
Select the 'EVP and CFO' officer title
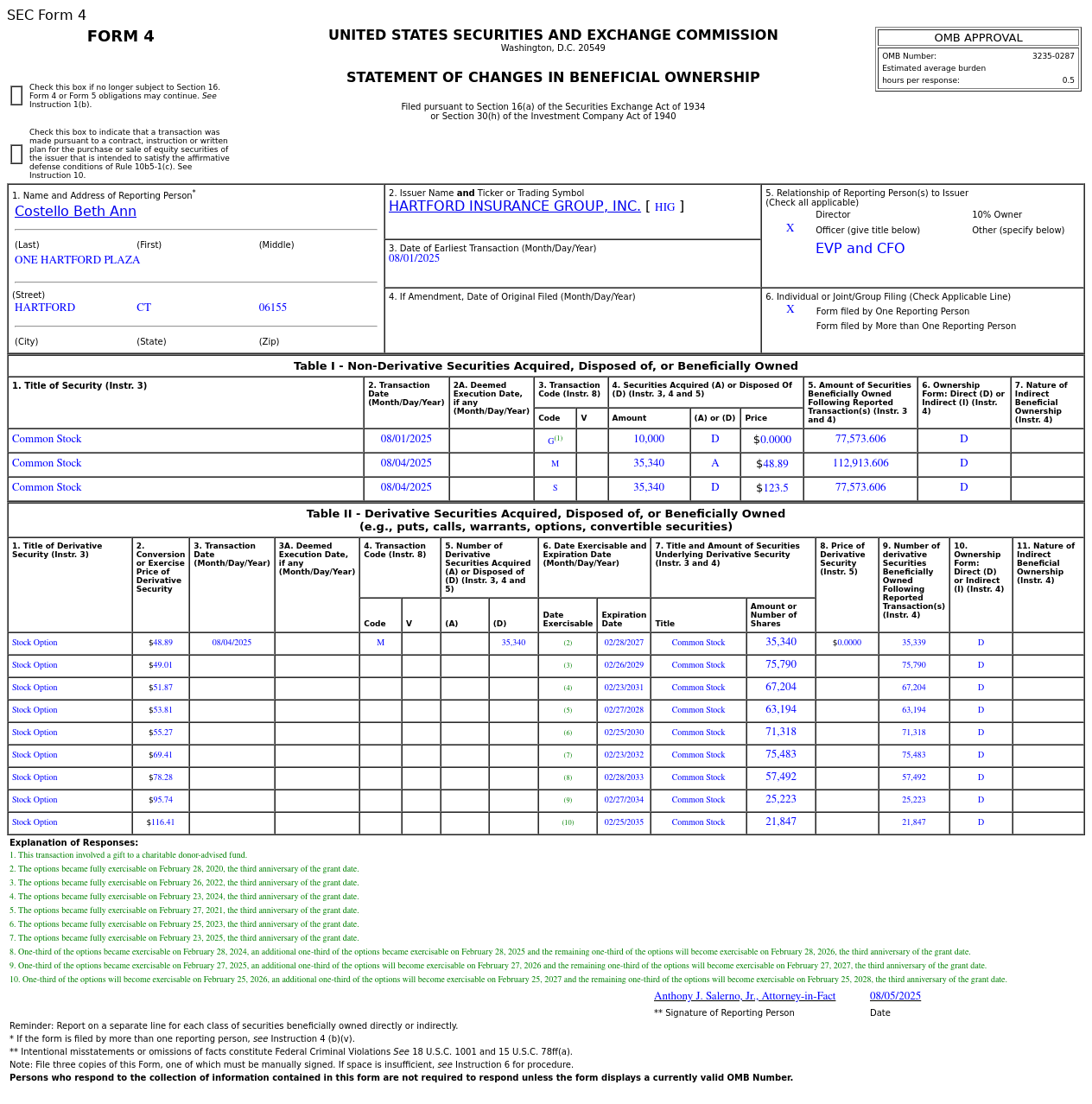click(x=860, y=249)
